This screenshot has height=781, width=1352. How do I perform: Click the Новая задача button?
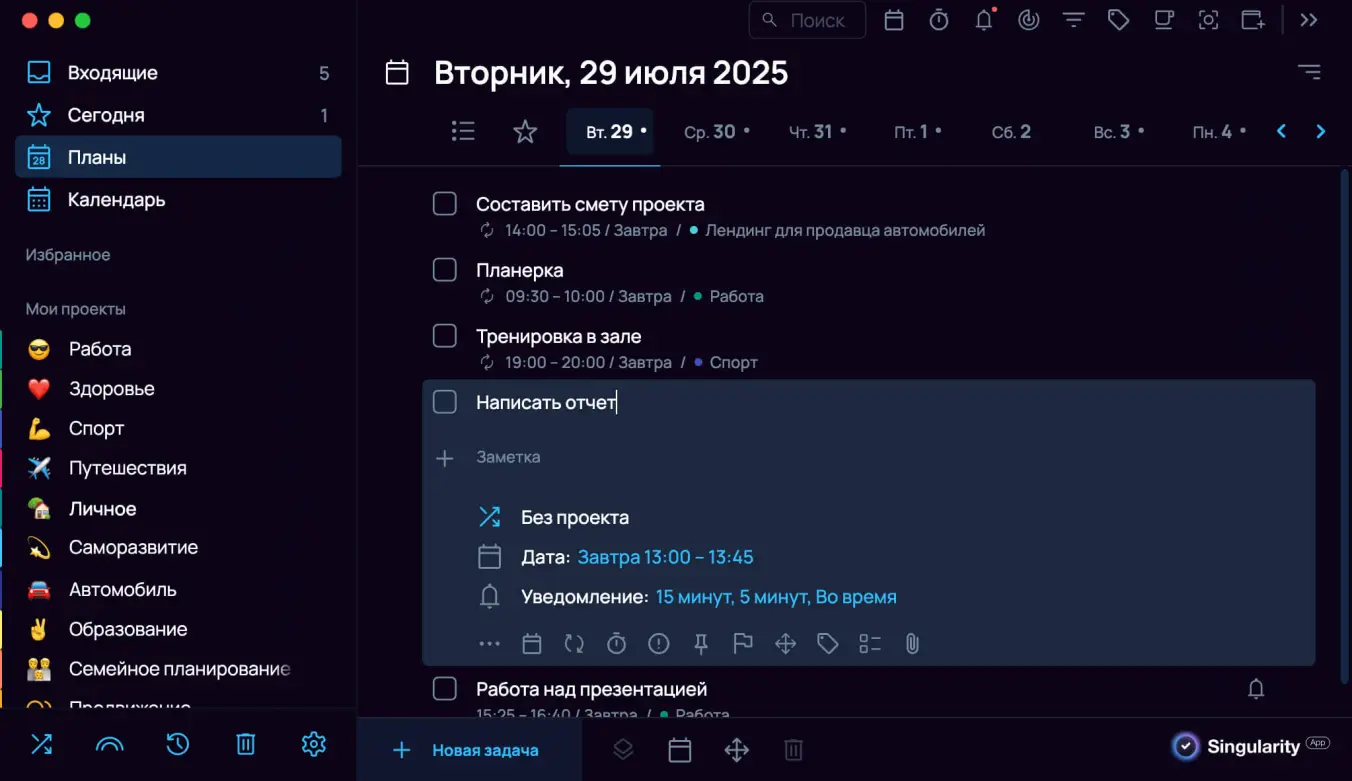pyautogui.click(x=468, y=750)
